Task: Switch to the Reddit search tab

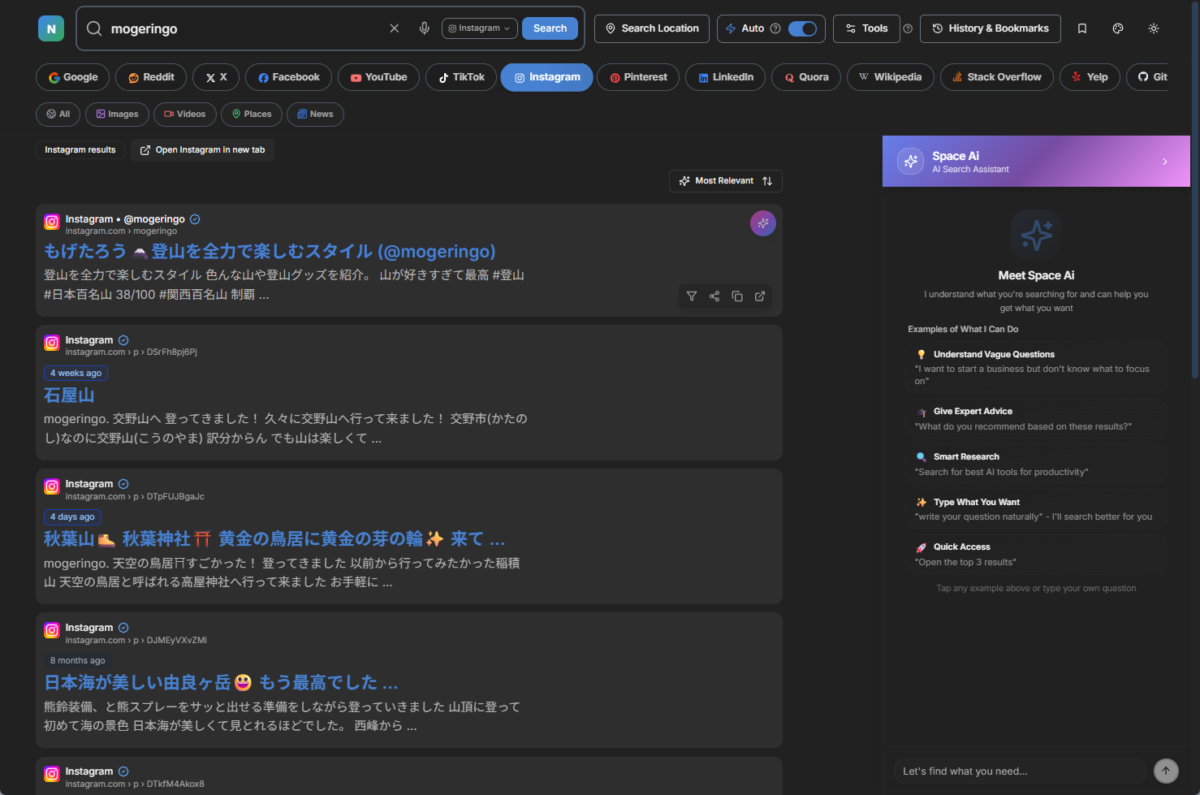Action: 151,76
